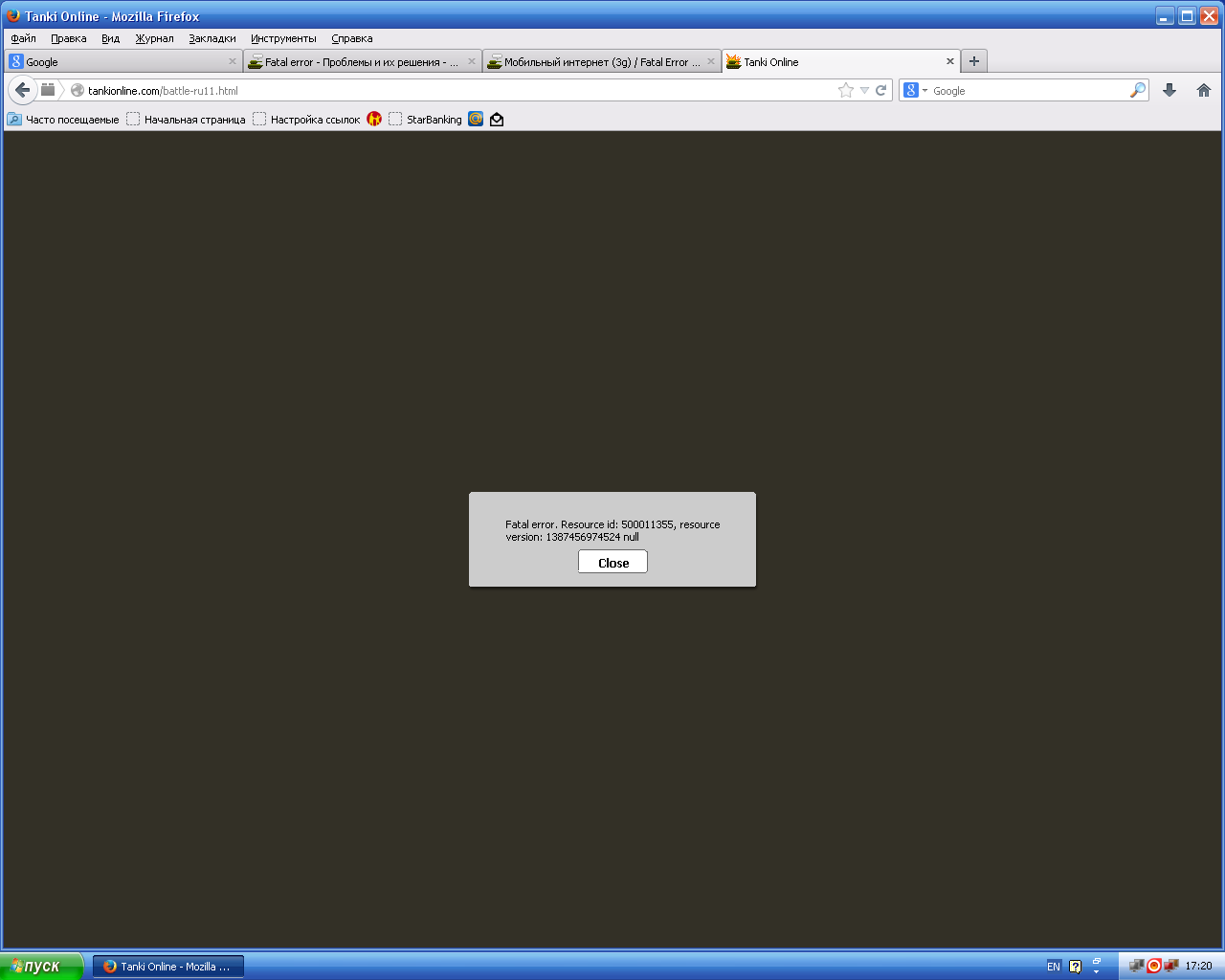Open the 'Часто посещаемые' bookmarks folder
This screenshot has width=1225, height=980.
(x=63, y=120)
